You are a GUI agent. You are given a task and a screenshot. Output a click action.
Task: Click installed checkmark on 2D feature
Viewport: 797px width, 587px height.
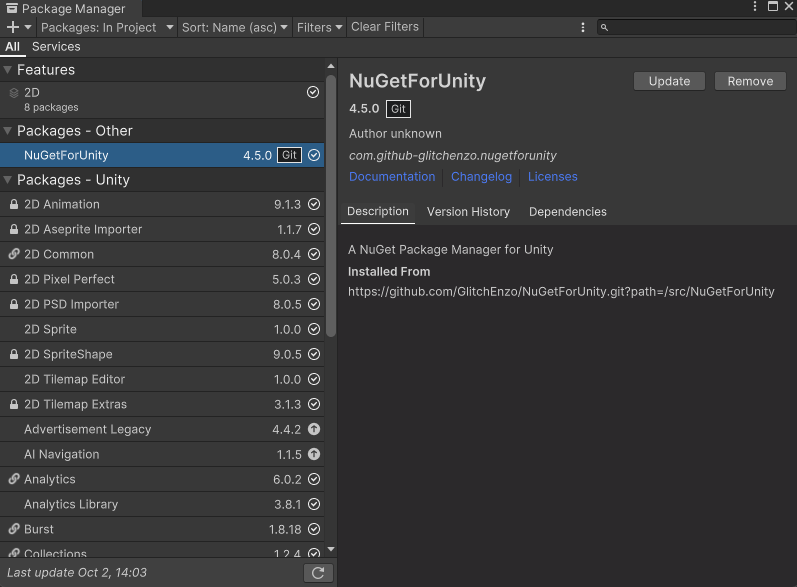[313, 92]
